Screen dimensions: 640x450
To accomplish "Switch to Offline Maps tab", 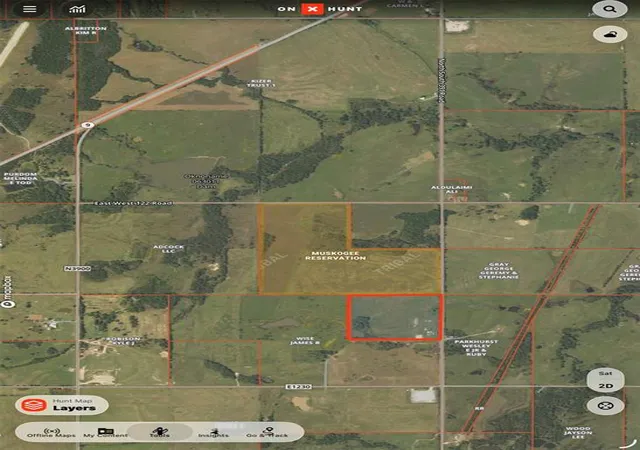I will (51, 432).
